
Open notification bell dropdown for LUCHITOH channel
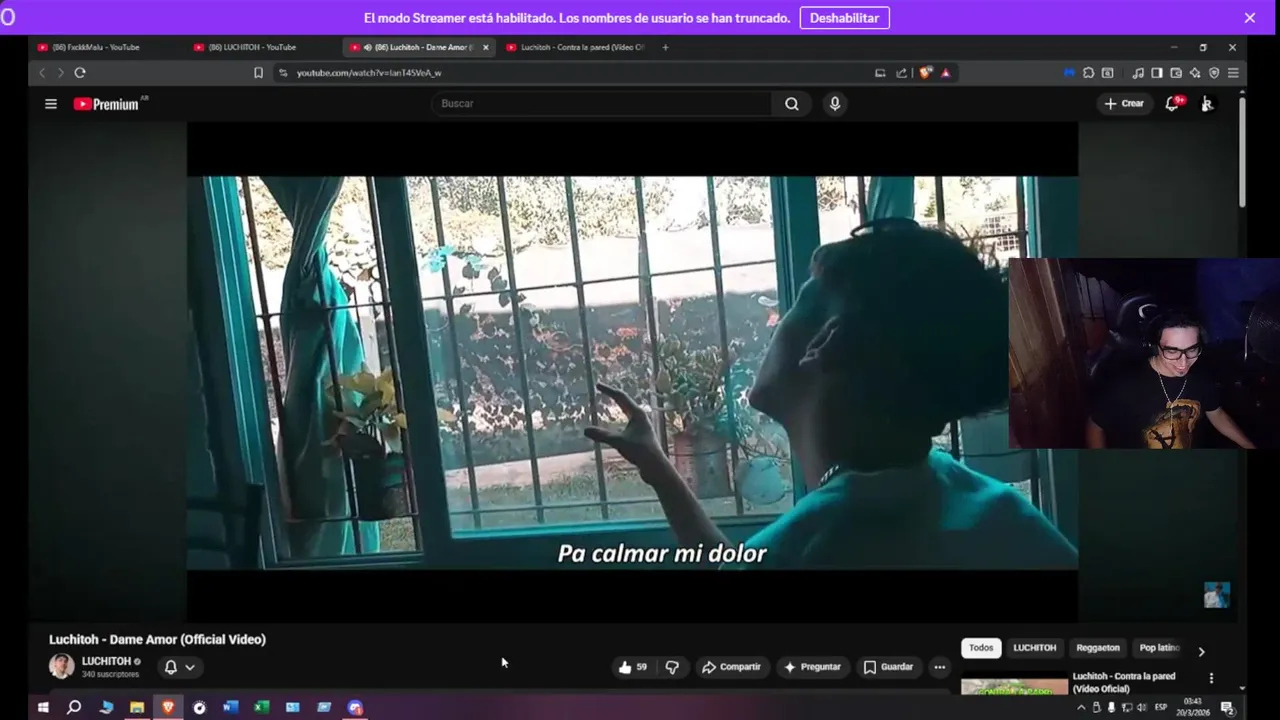click(179, 667)
